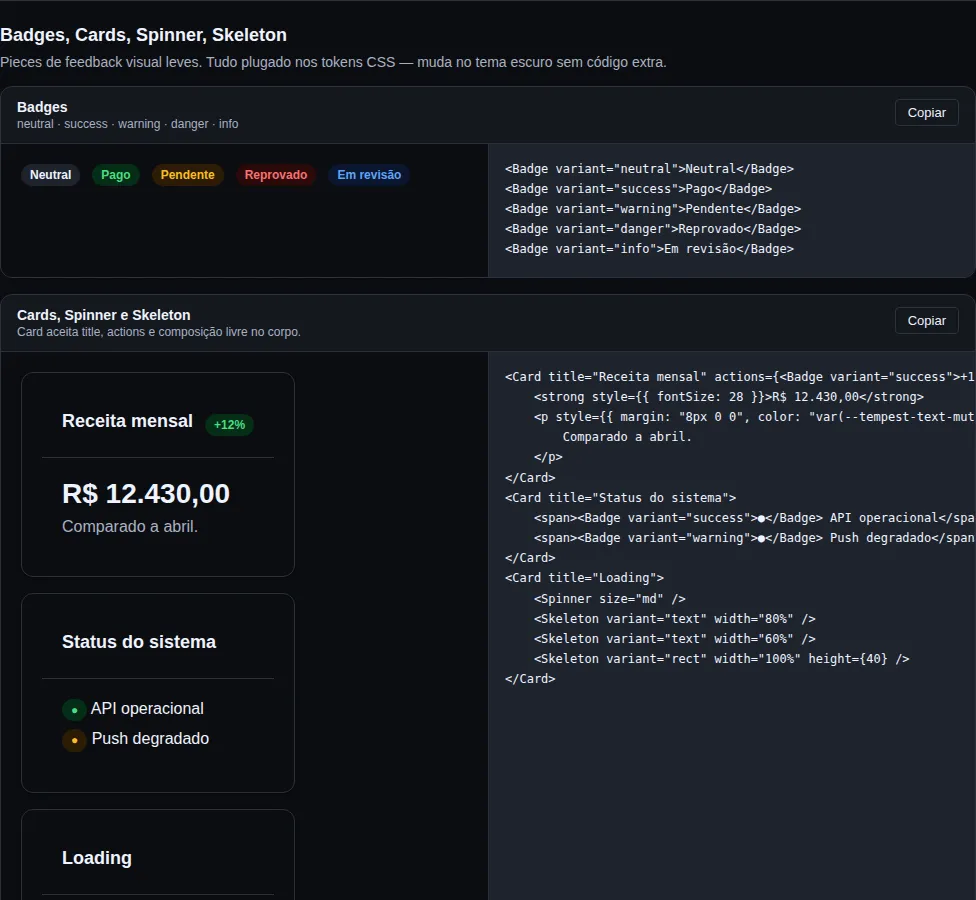Click the green dot badge beside API operacional
The width and height of the screenshot is (976, 900).
point(74,710)
